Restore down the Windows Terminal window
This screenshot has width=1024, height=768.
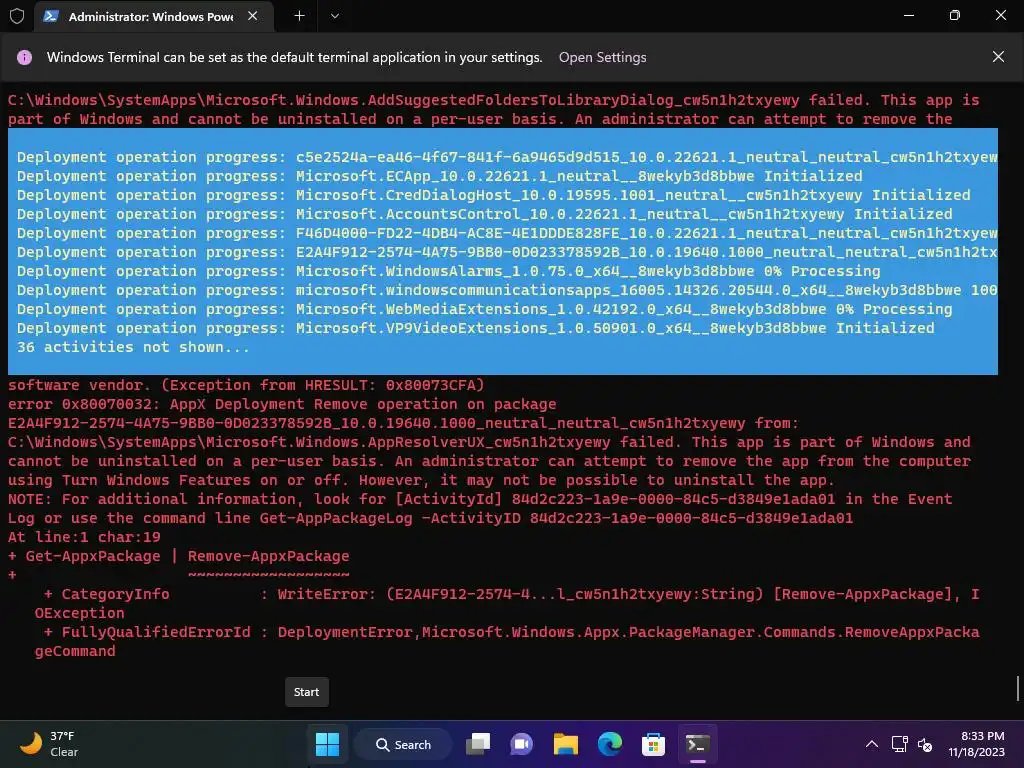coord(955,15)
